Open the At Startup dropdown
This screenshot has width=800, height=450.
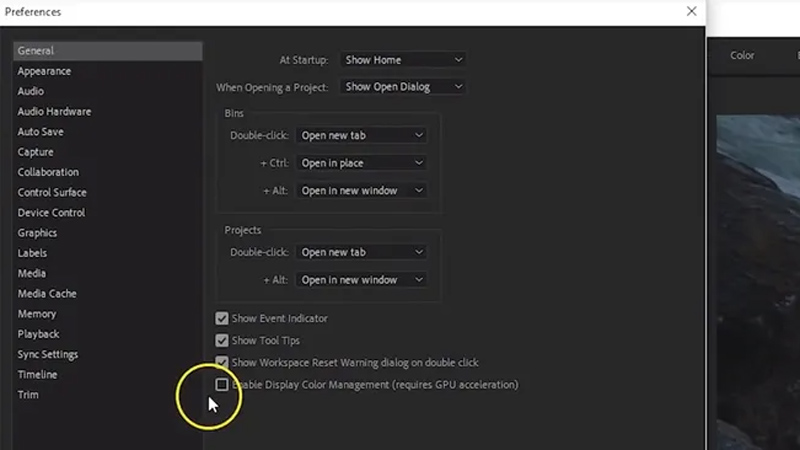point(403,60)
